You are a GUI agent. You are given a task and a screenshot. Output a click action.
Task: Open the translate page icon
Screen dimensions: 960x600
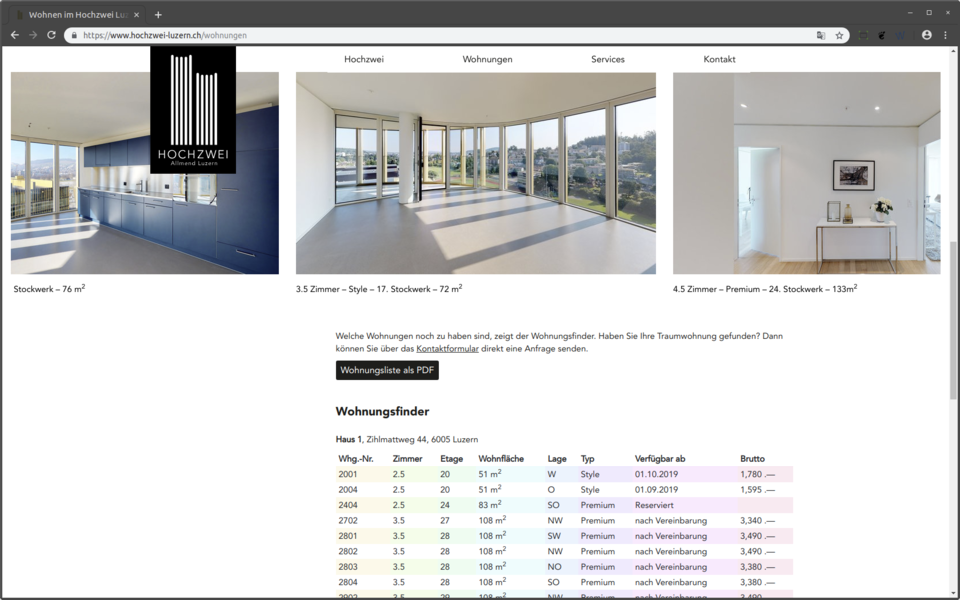tap(821, 36)
